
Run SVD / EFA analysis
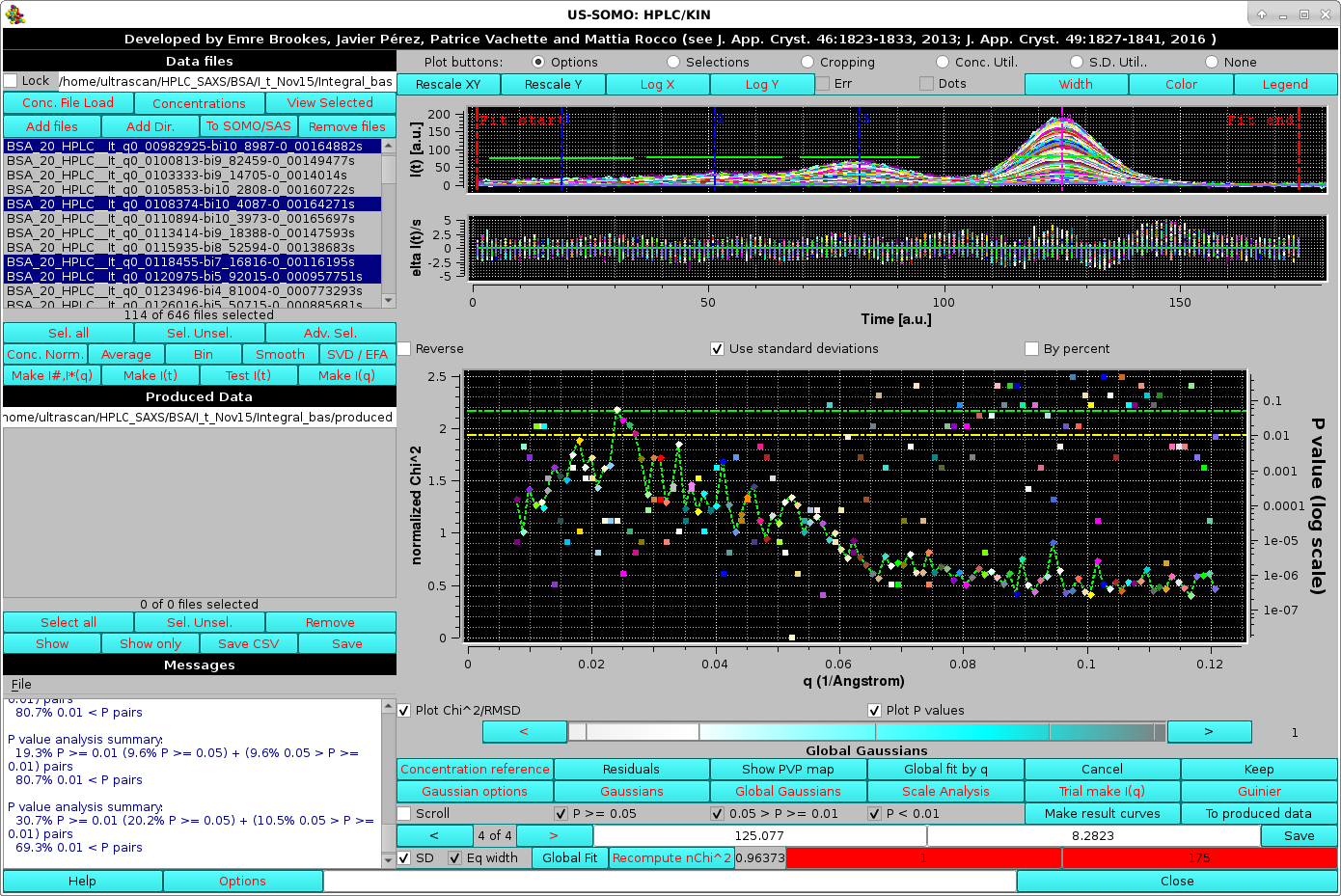[x=358, y=354]
